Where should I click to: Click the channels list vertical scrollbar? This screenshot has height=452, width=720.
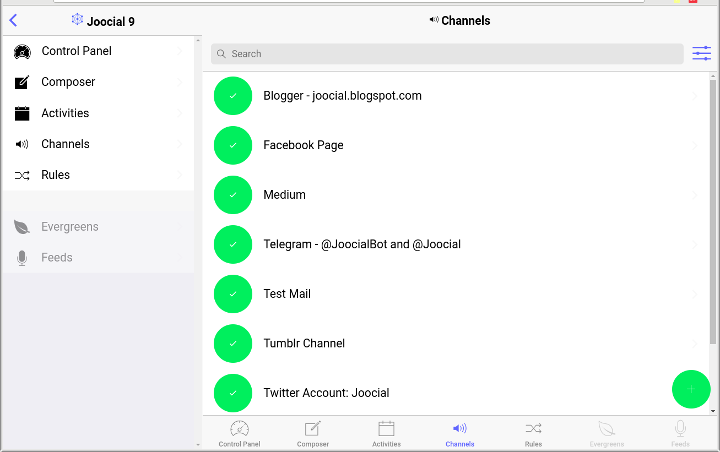pos(713,211)
